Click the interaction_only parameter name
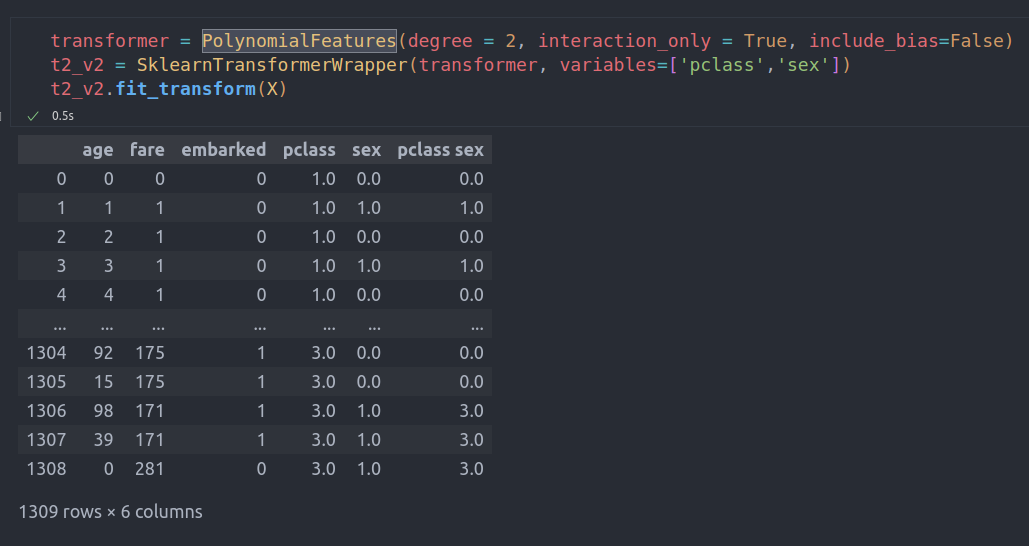 tap(624, 41)
